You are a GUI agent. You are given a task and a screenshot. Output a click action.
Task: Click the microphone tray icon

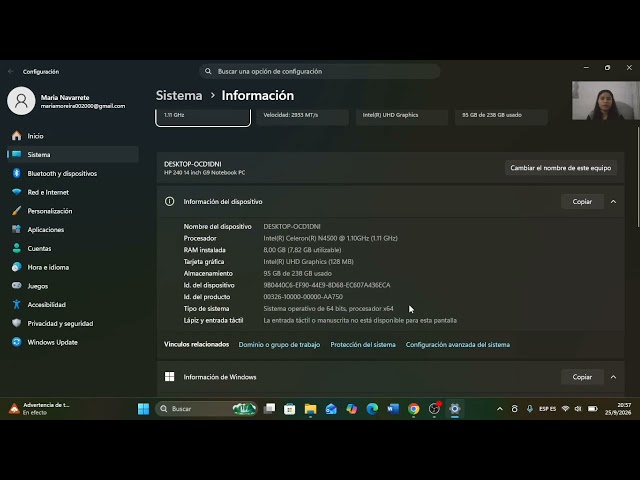click(x=529, y=409)
